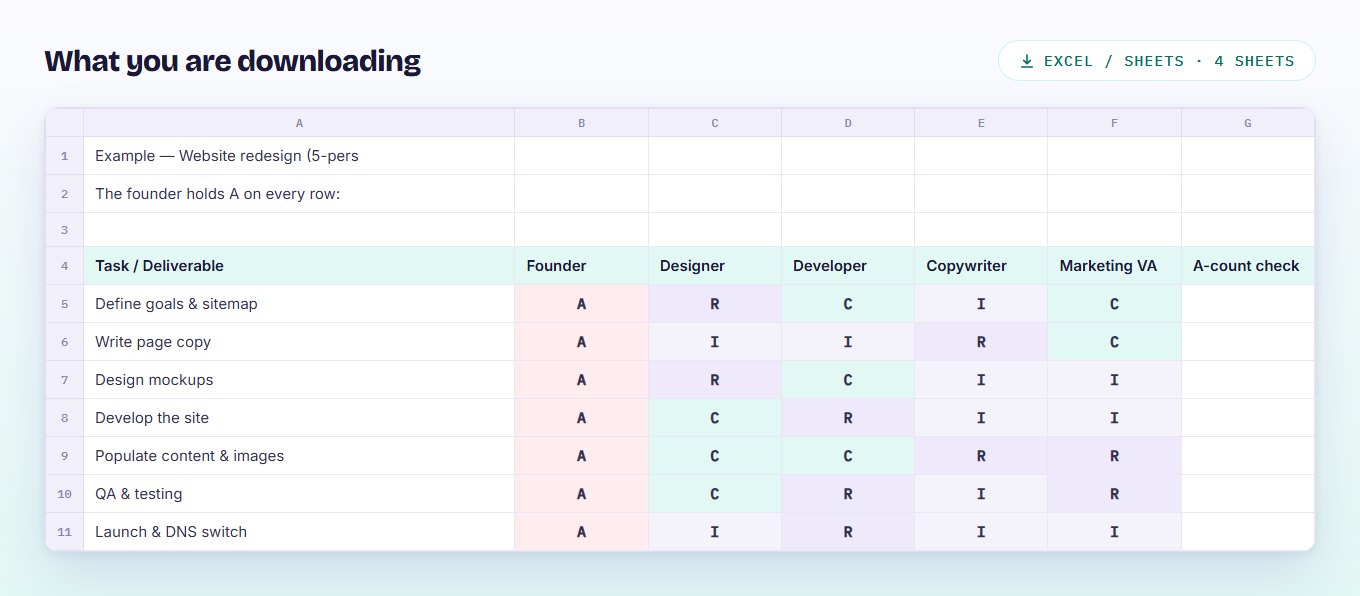Click the 'Developer' header cell
This screenshot has width=1360, height=596.
tap(848, 266)
